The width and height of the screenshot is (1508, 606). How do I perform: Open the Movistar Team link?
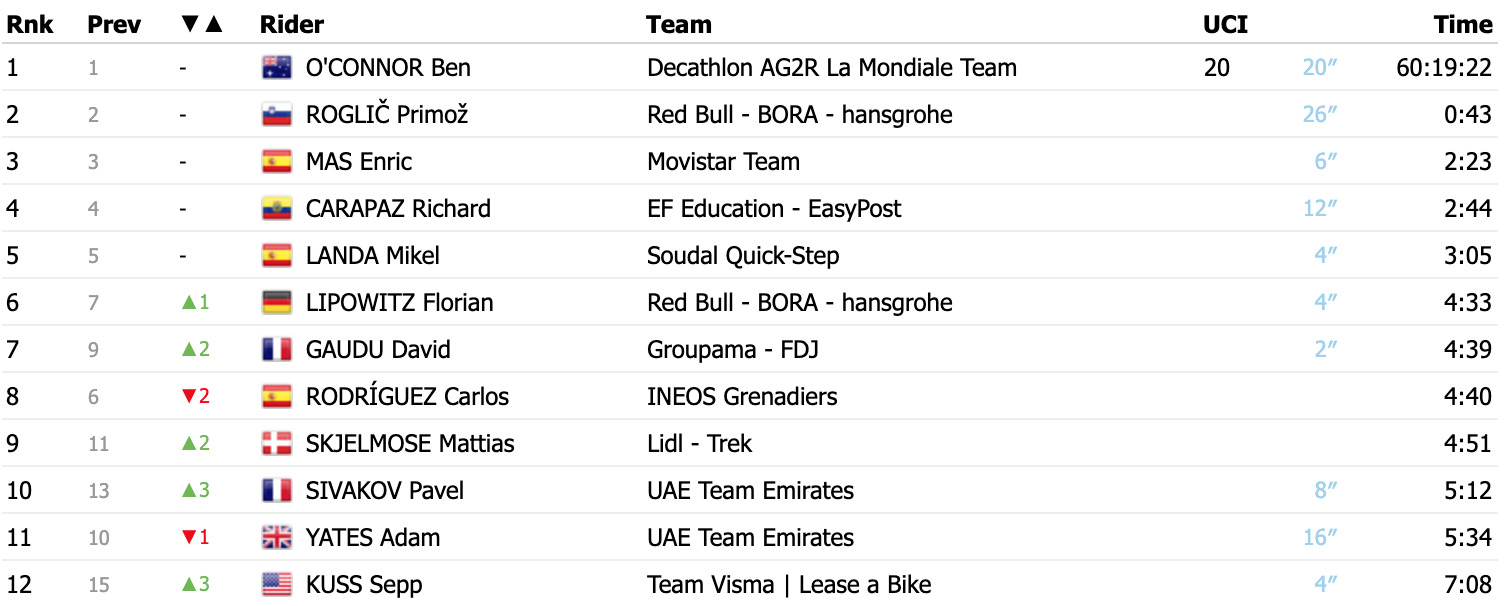click(x=723, y=162)
